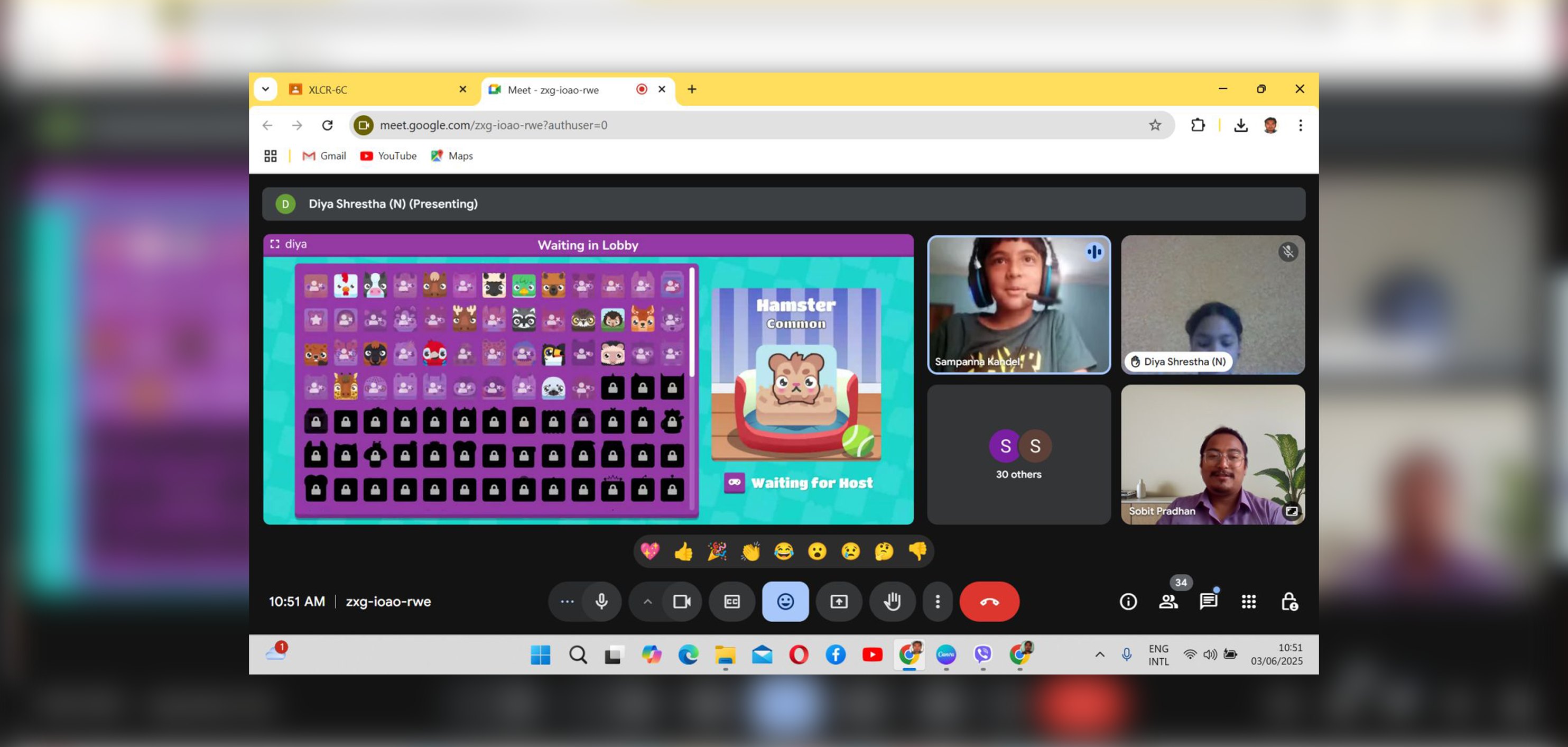1568x747 pixels.
Task: Open the chat with everyone icon
Action: (1208, 602)
